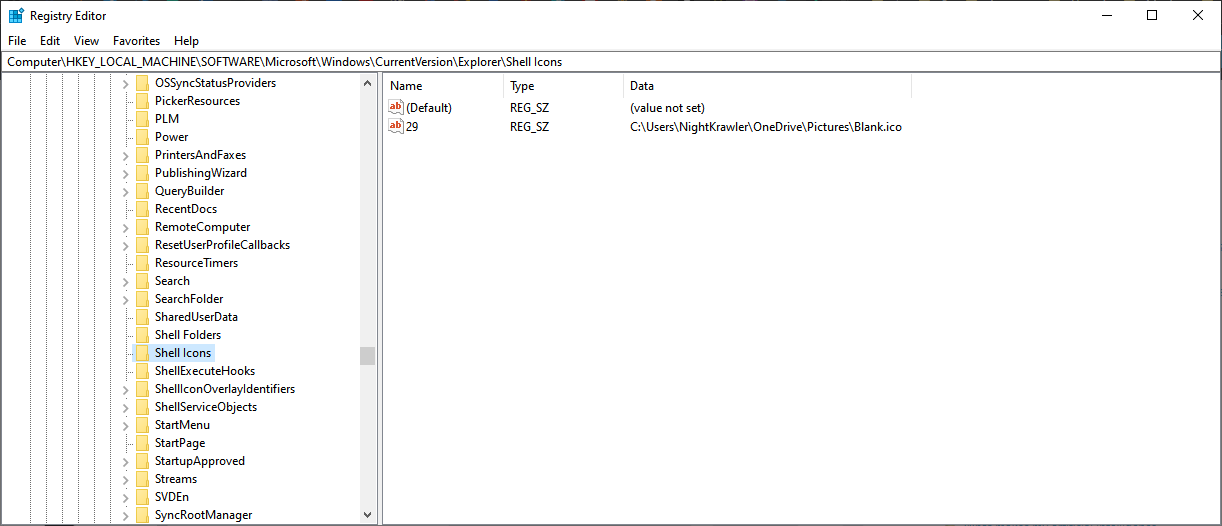Viewport: 1222px width, 526px height.
Task: Expand the RemoteComputer key
Action: coord(126,227)
